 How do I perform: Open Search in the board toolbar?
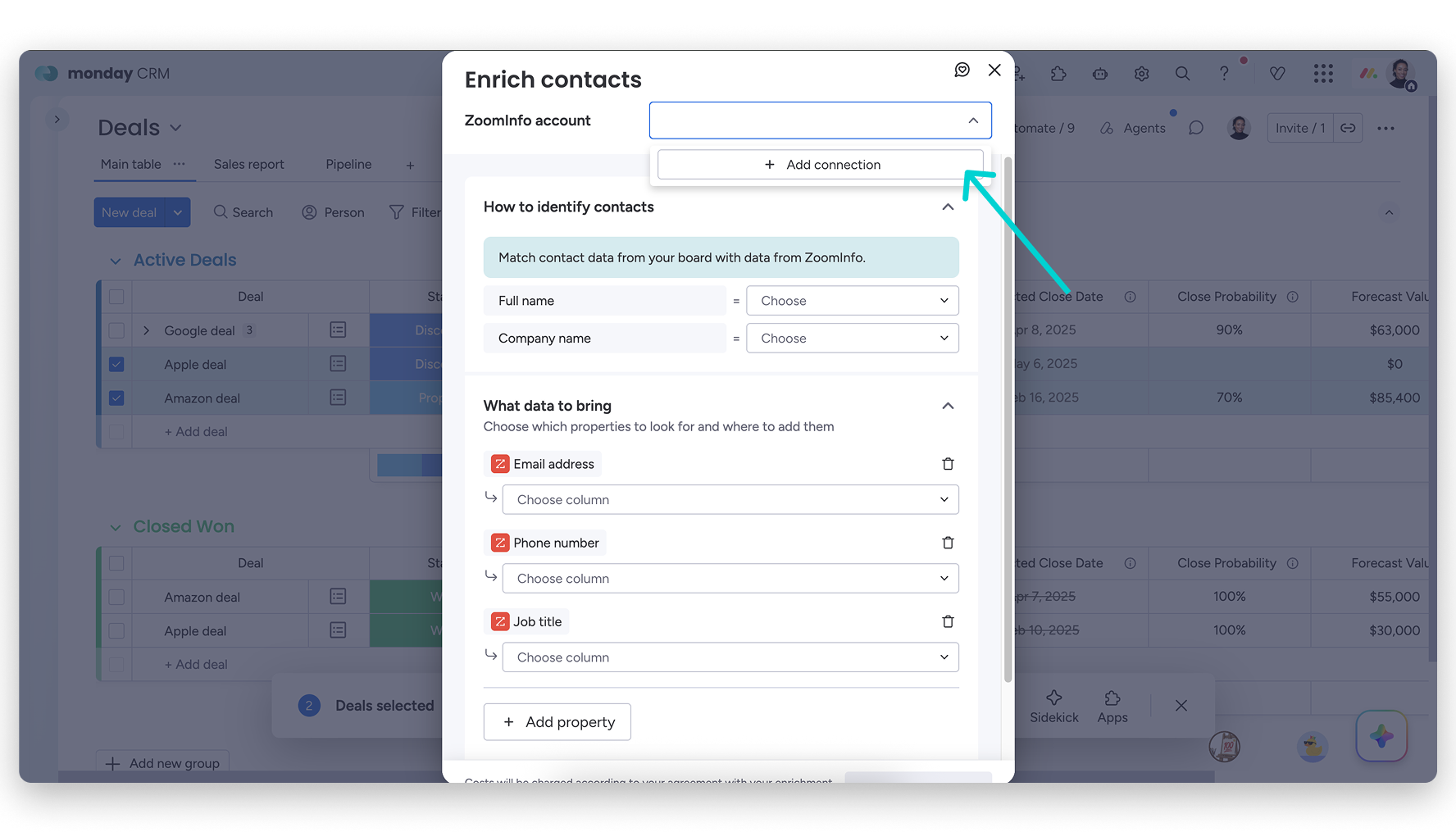pos(243,212)
